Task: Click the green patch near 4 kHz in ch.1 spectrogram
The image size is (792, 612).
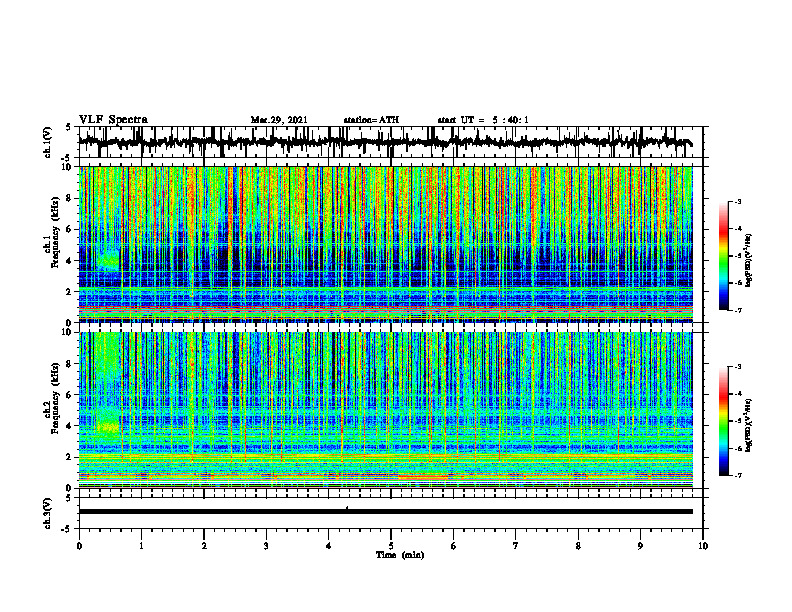Action: pyautogui.click(x=108, y=261)
